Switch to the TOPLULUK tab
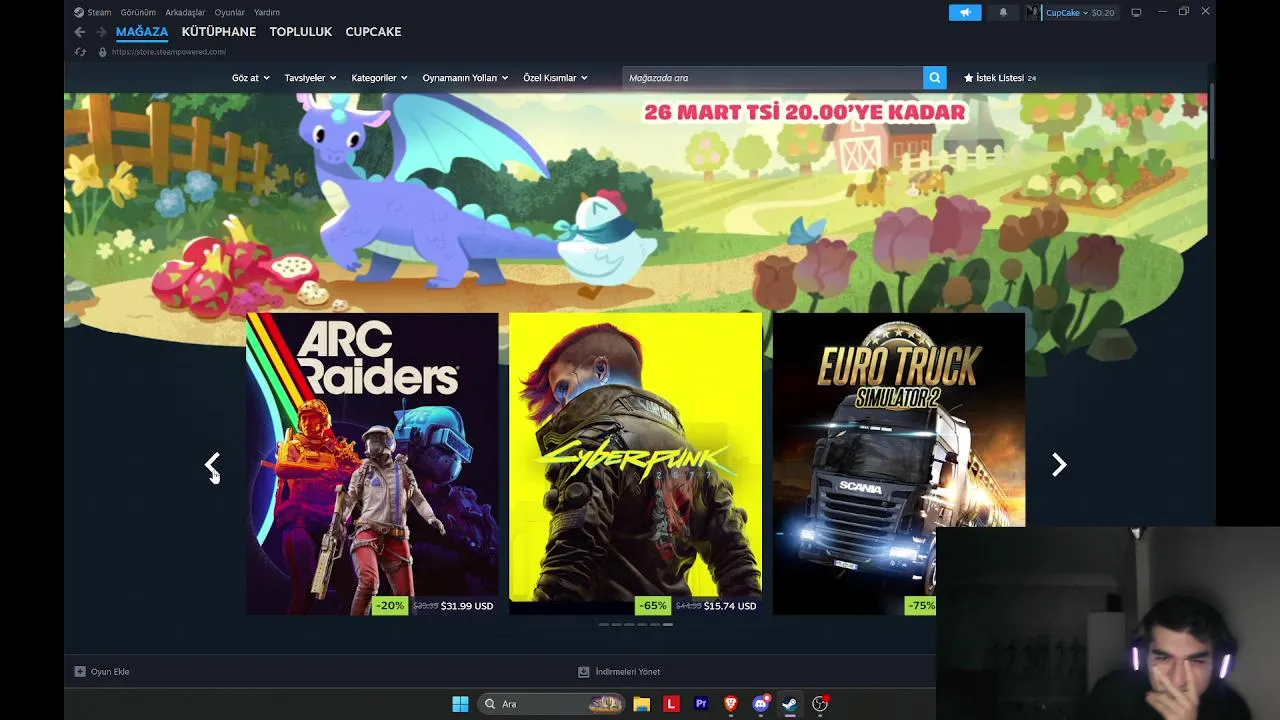The height and width of the screenshot is (720, 1280). (301, 32)
